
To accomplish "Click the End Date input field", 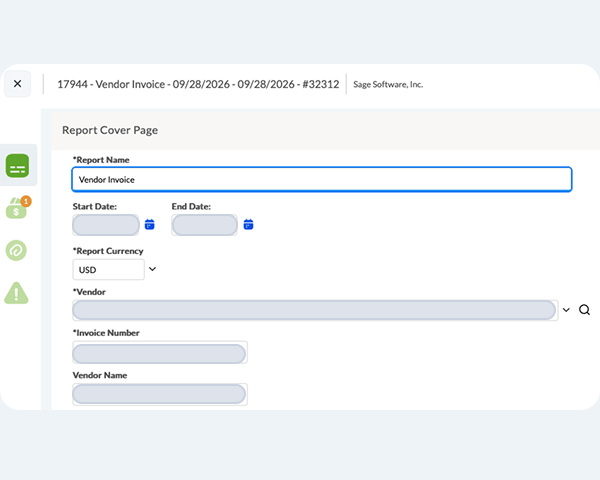I will 205,225.
